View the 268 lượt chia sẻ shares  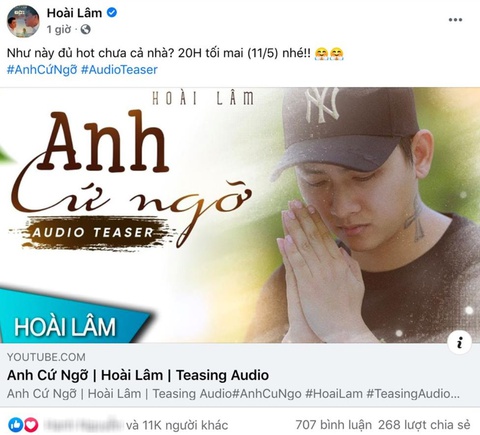pos(424,425)
